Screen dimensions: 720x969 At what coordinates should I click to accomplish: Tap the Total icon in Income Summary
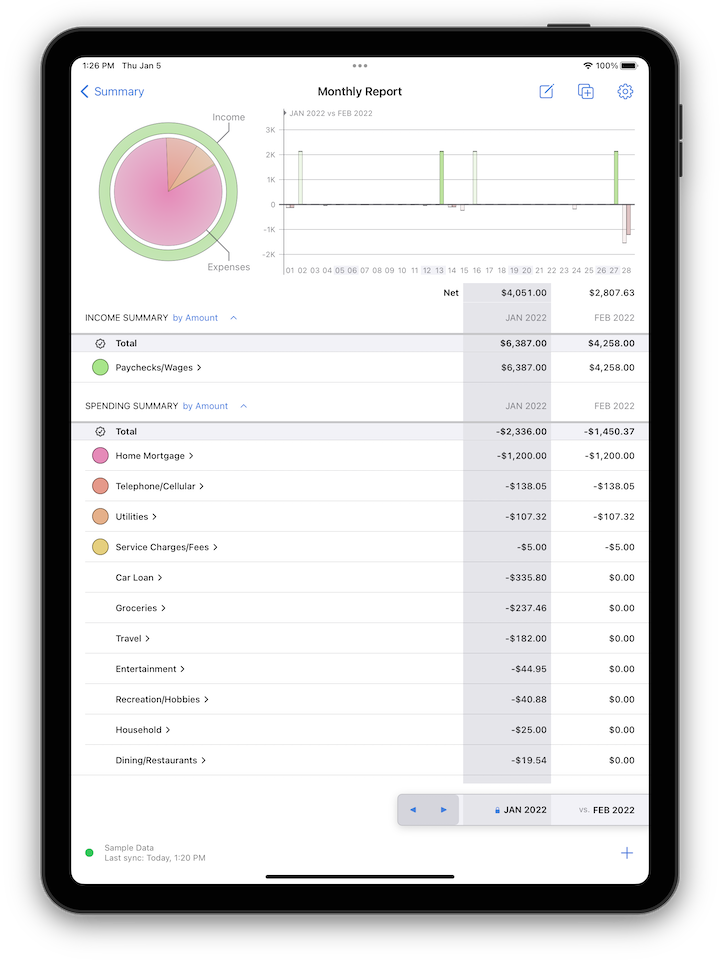pos(100,344)
